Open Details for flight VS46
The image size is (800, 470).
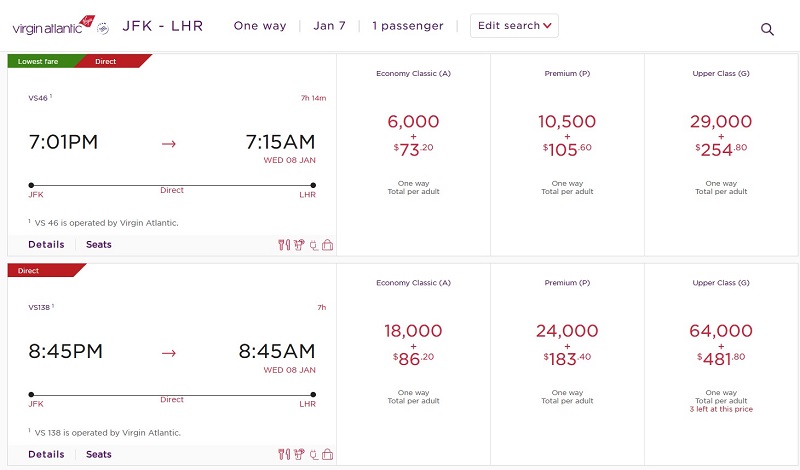pyautogui.click(x=46, y=244)
